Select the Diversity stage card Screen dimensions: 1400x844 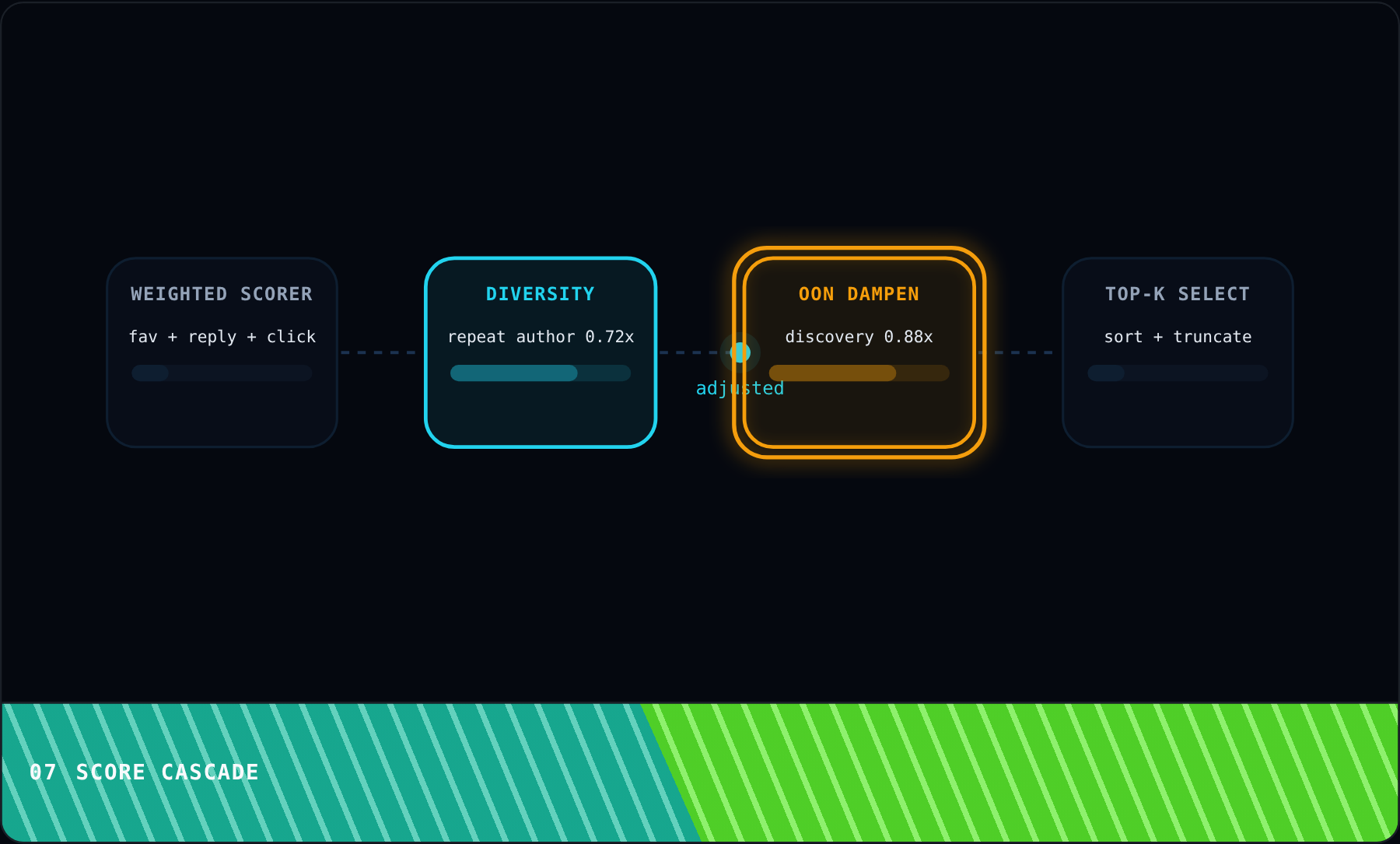point(541,352)
